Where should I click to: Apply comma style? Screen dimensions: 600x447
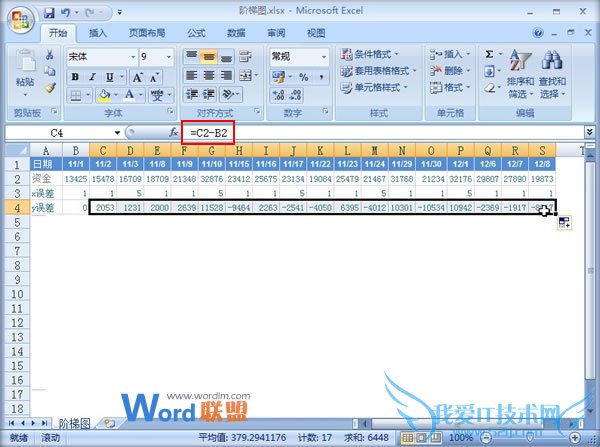tap(321, 77)
